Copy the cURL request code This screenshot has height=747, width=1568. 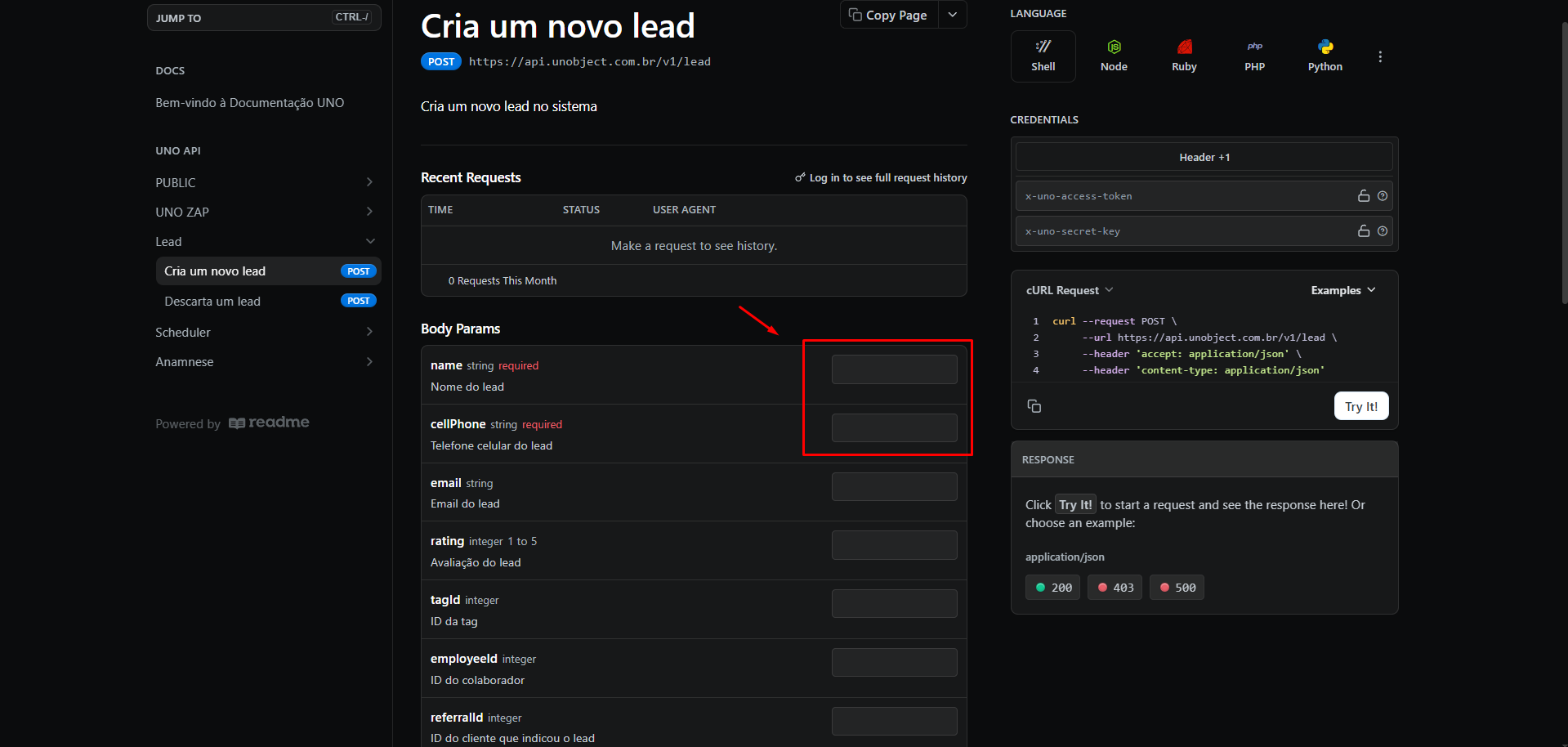pos(1034,406)
